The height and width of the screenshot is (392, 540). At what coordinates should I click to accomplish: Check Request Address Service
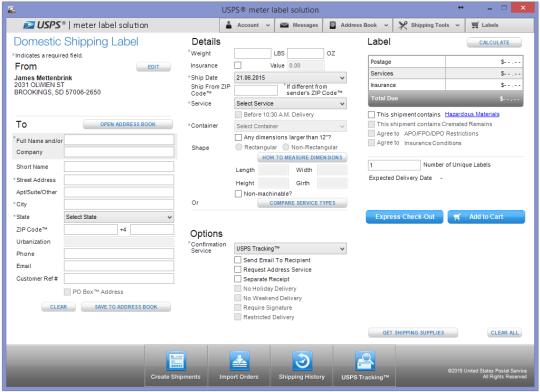pos(238,269)
